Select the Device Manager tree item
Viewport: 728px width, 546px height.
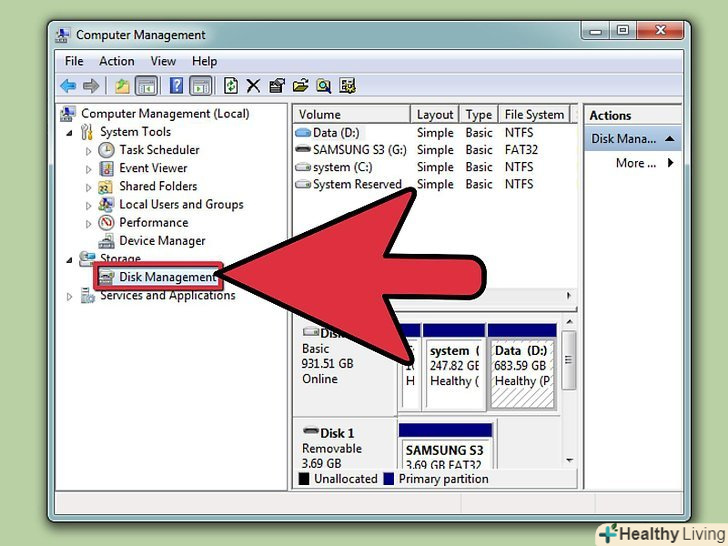[x=162, y=241]
